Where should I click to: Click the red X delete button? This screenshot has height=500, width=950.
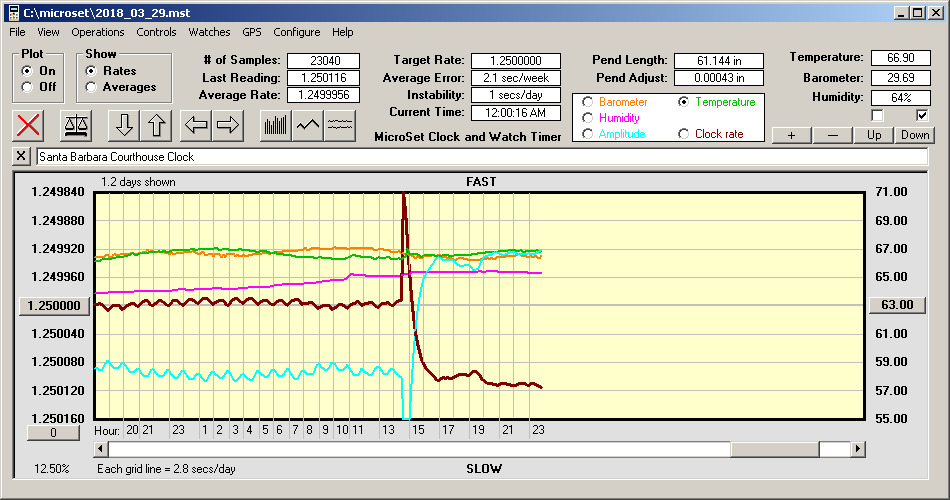click(28, 125)
